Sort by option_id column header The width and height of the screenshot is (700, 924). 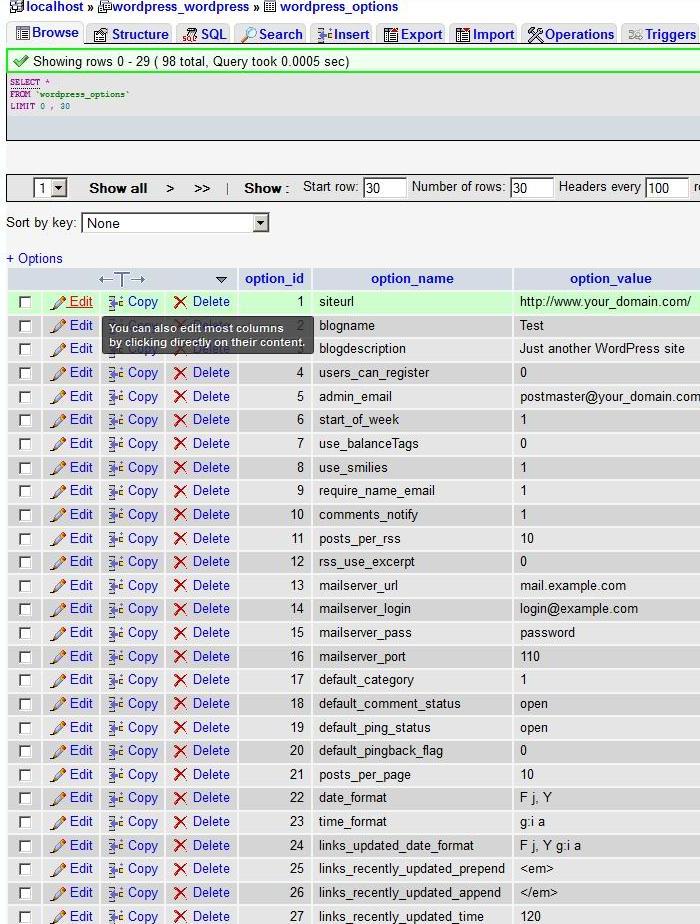click(274, 278)
